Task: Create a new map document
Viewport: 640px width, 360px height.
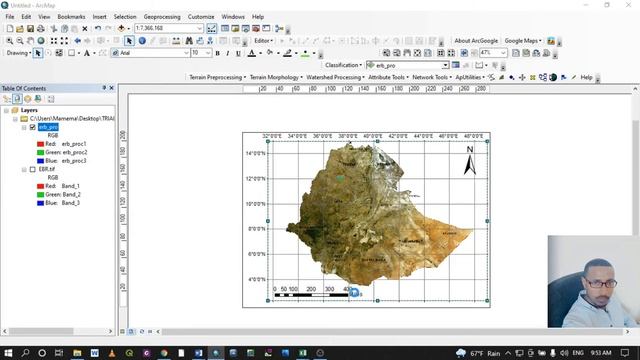Action: (10, 29)
